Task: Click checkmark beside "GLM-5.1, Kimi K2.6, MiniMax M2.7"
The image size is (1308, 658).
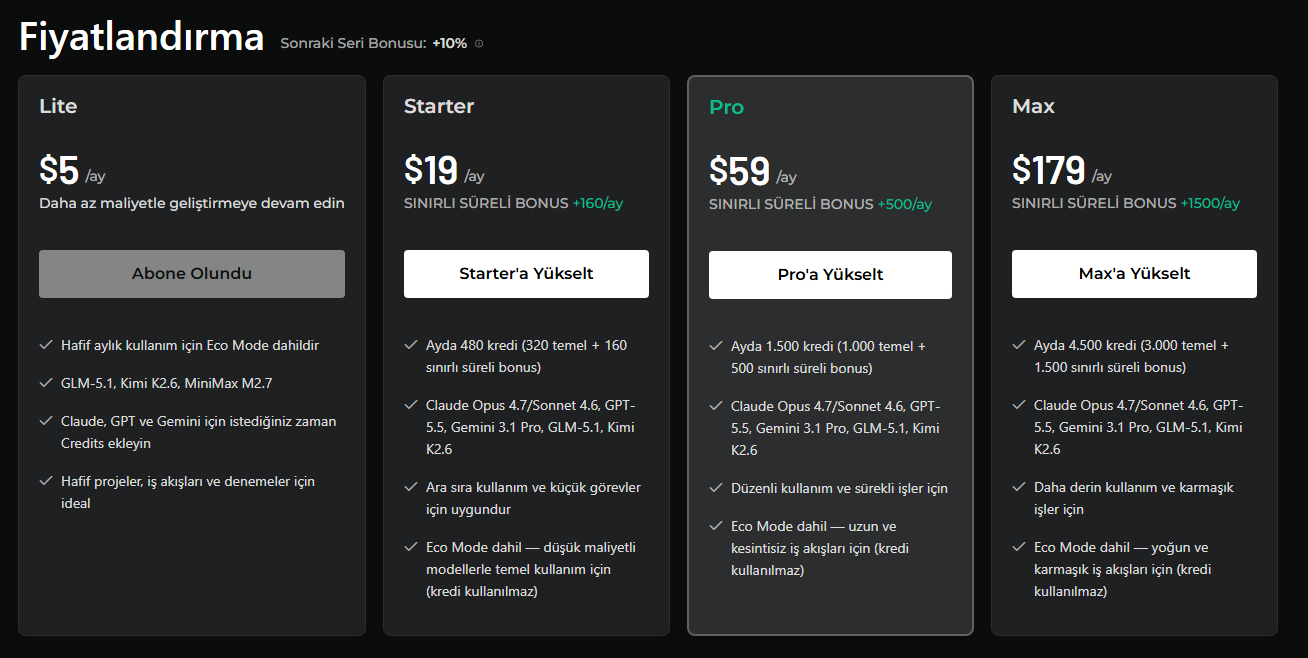Action: (x=46, y=383)
